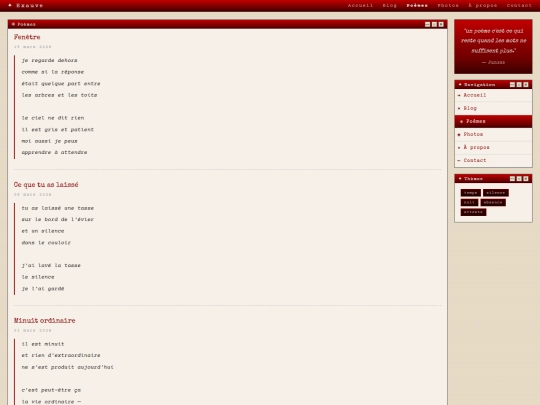Select Photos in the sidebar Navigation list
This screenshot has height=405, width=540.
[493, 135]
